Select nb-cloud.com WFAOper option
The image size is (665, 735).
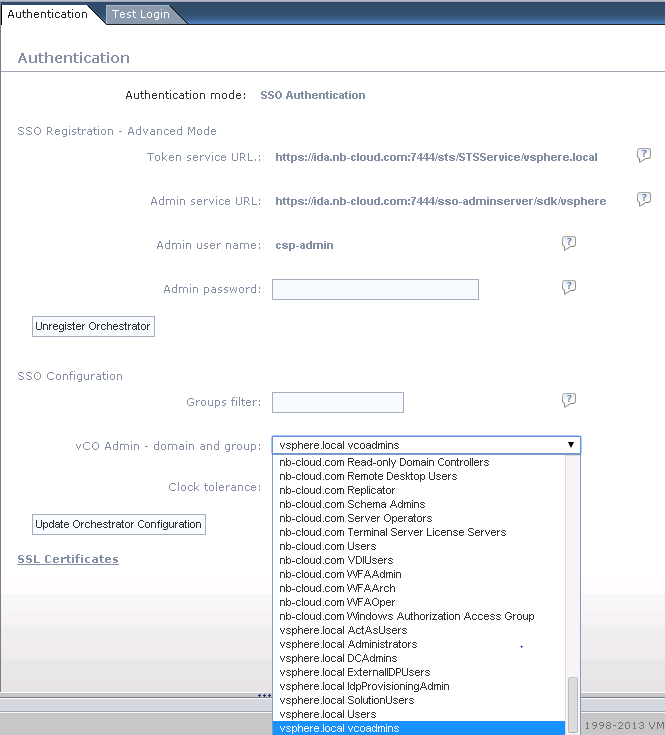tap(419, 602)
